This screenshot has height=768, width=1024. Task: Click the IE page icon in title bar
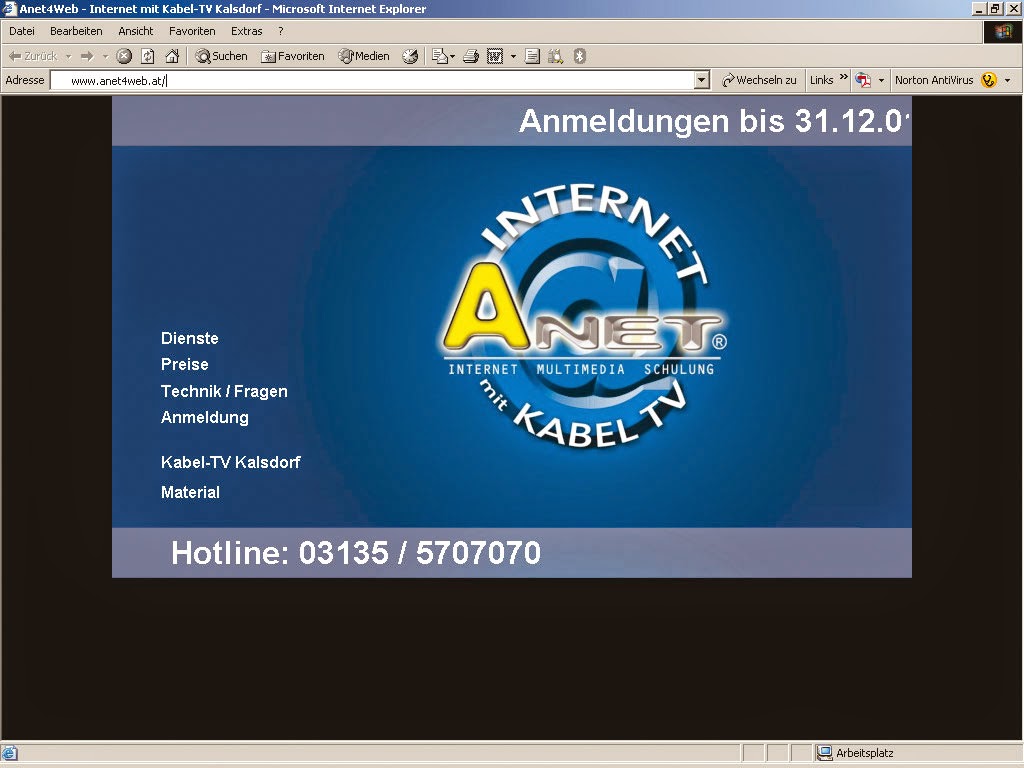[x=9, y=8]
